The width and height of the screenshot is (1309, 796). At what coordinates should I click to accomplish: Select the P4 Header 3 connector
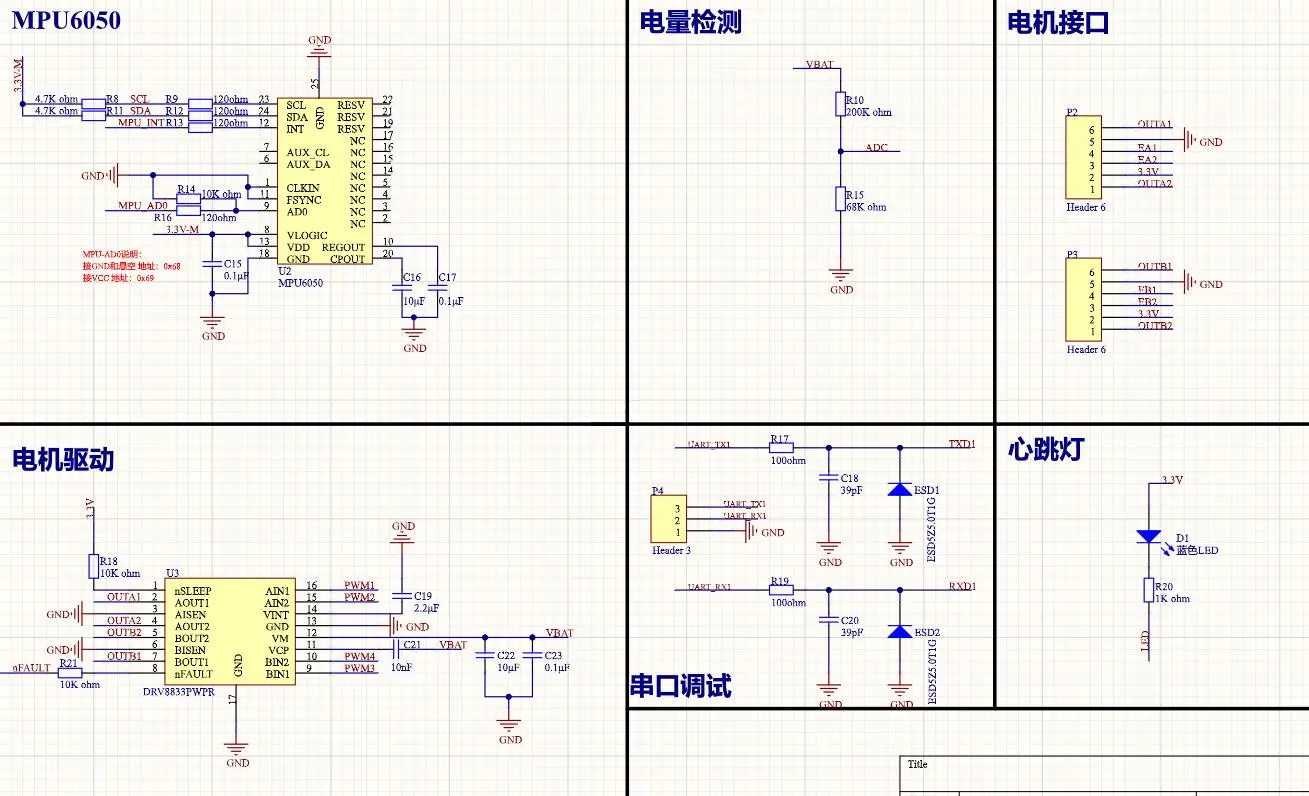pos(666,521)
